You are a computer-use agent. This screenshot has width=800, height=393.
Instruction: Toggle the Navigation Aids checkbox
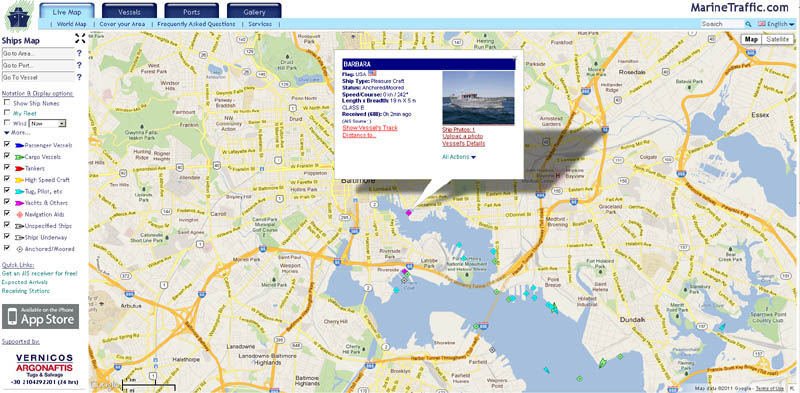[7, 214]
